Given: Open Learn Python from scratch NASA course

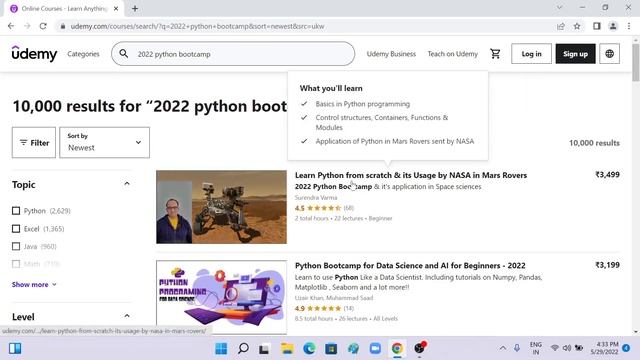Looking at the screenshot, I should coord(411,175).
